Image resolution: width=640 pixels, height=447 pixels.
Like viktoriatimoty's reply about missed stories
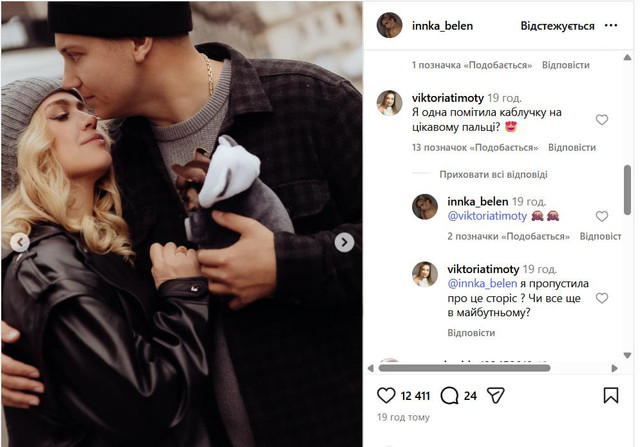coord(602,298)
